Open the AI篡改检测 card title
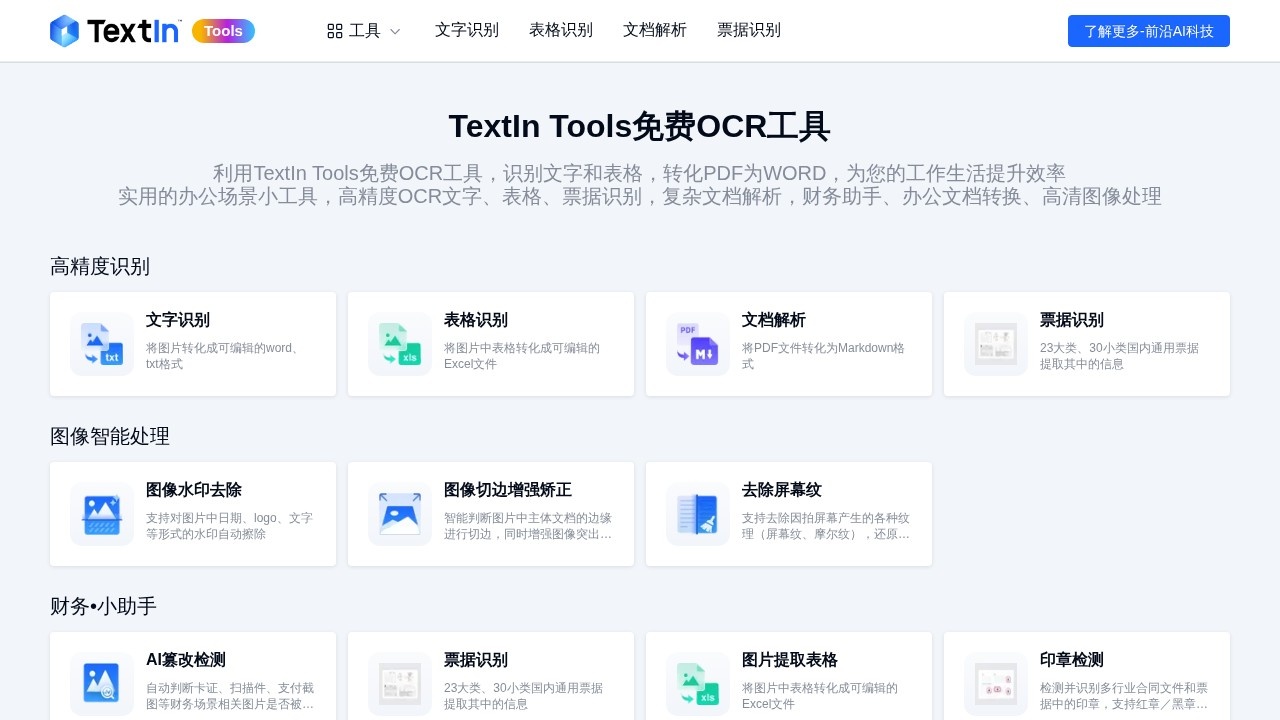The image size is (1280, 720). (186, 660)
